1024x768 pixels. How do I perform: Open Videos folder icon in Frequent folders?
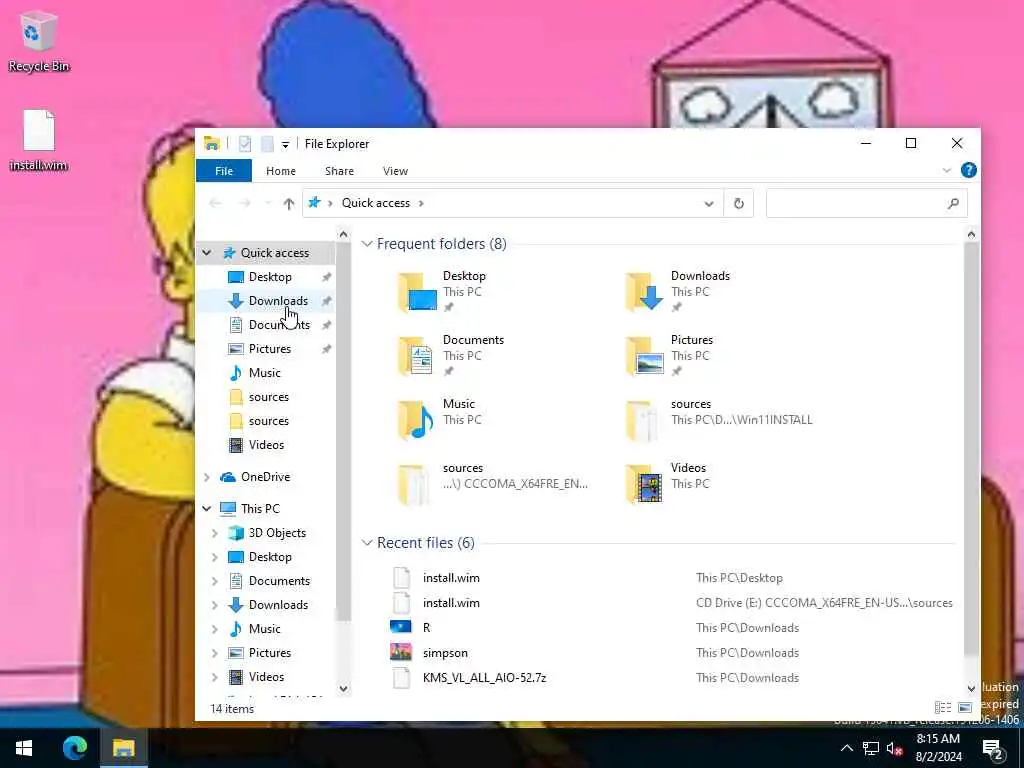645,484
